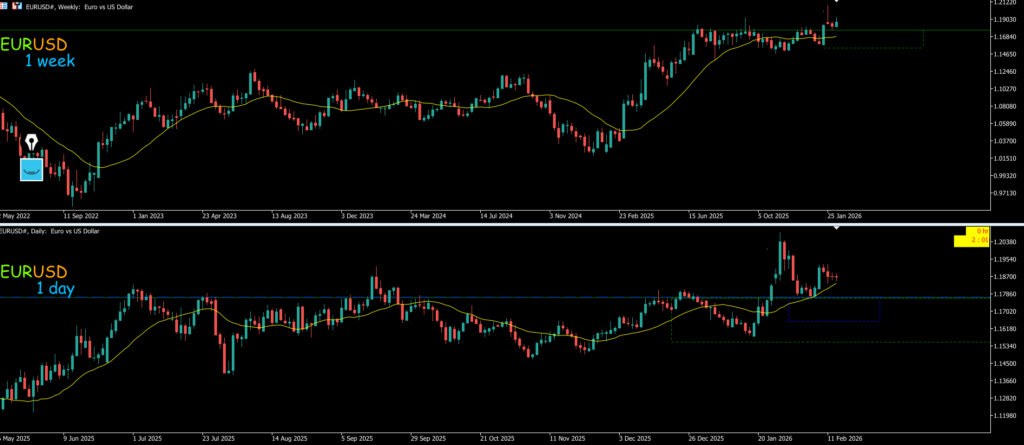Click the chart type icon beside weekly EURUSD title
This screenshot has width=1024, height=445.
(19, 6)
